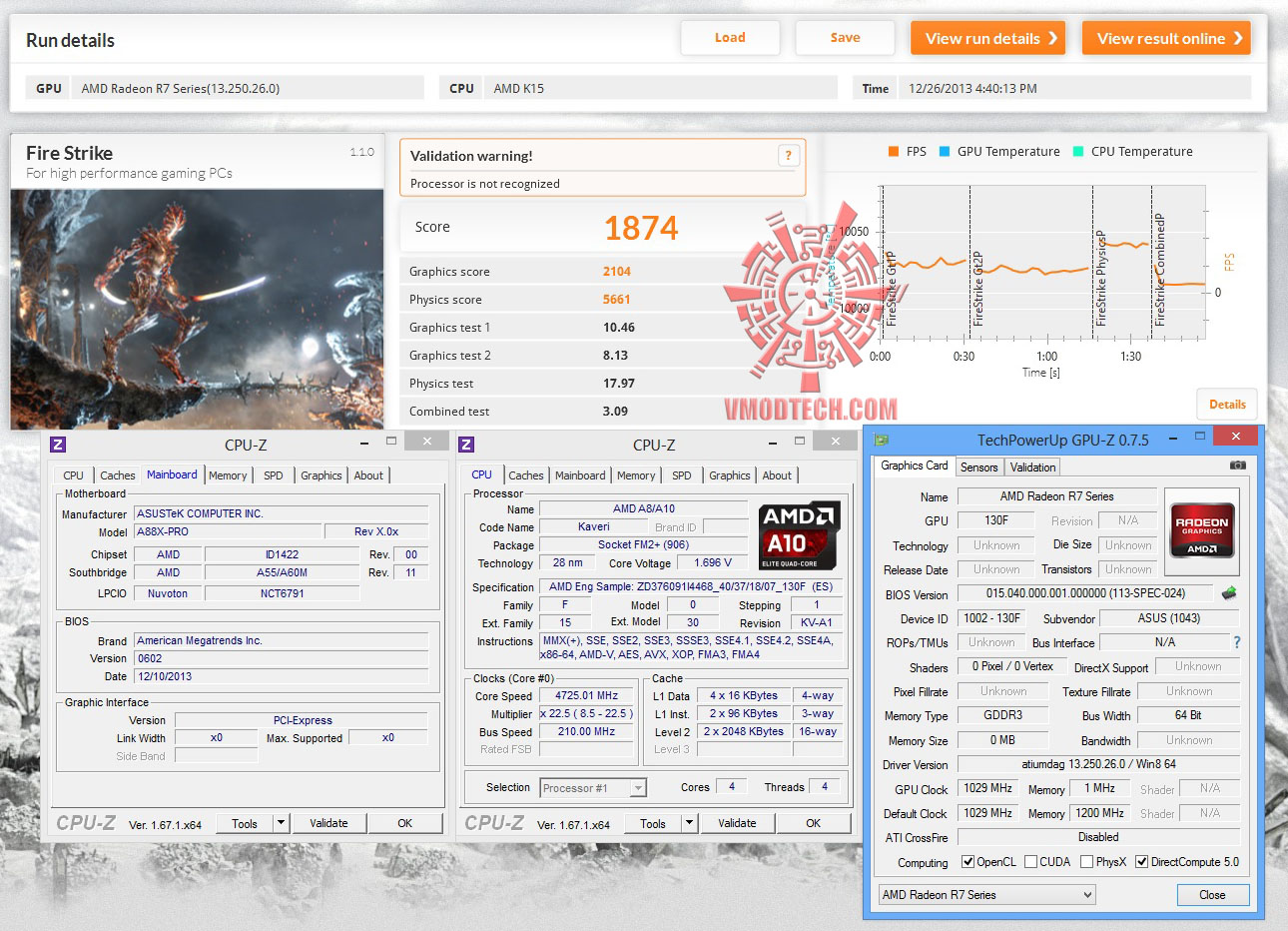Click the GPU-Z screenshot camera icon

[1237, 465]
